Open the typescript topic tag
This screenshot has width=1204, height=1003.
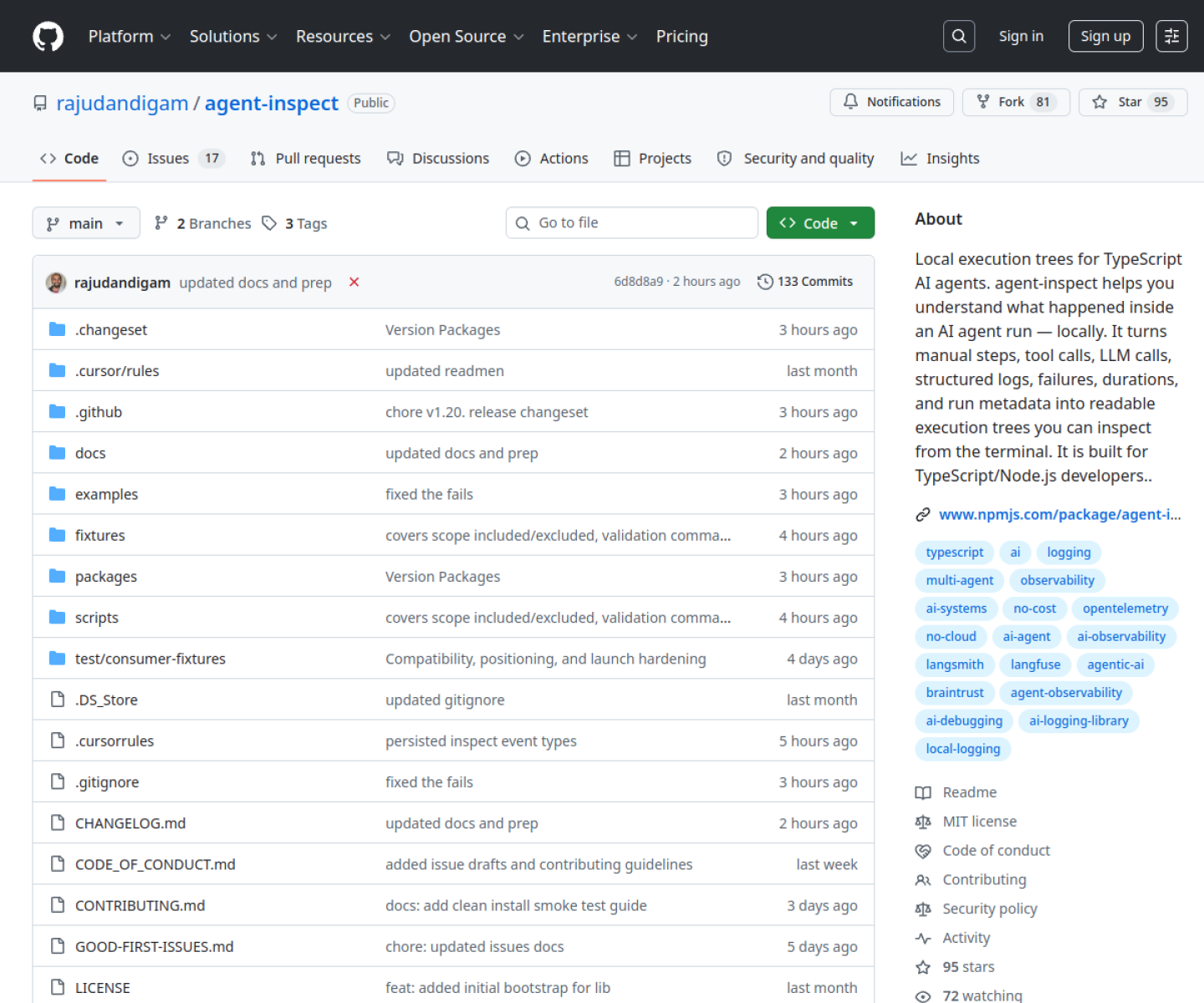[x=954, y=552]
